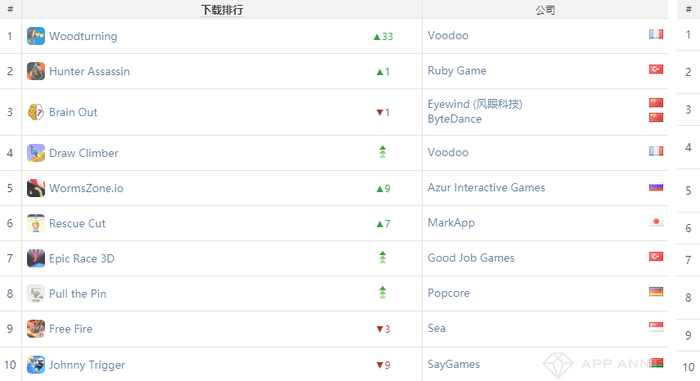Click the Japan flag next to MarkApp
700x381 pixels.
[656, 222]
